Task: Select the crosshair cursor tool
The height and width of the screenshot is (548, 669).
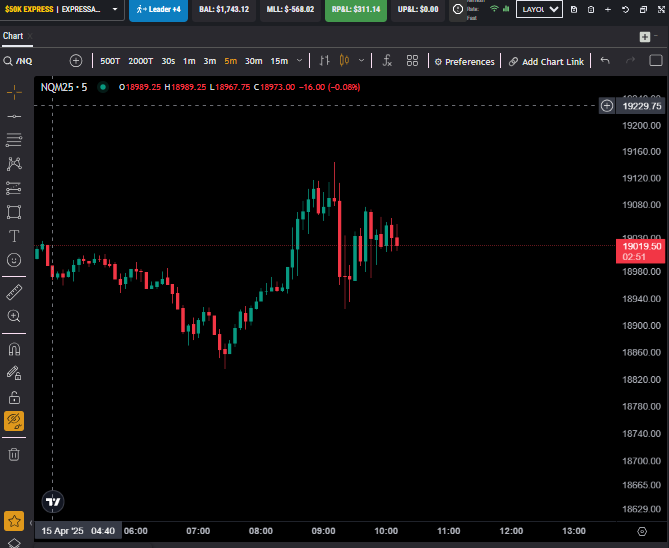Action: (14, 92)
